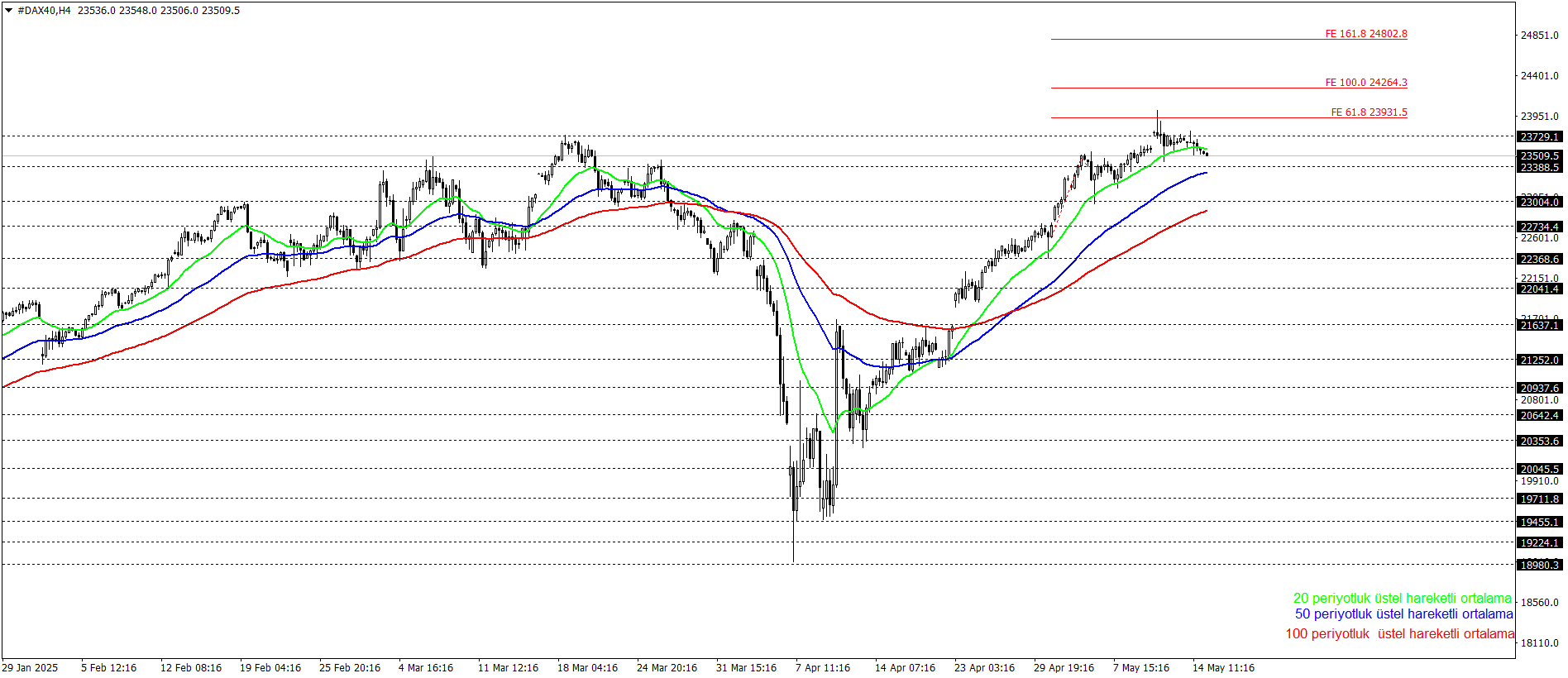Select the 11 Mar 12:16 time label
Viewport: 1568px width, 678px height.
click(508, 668)
